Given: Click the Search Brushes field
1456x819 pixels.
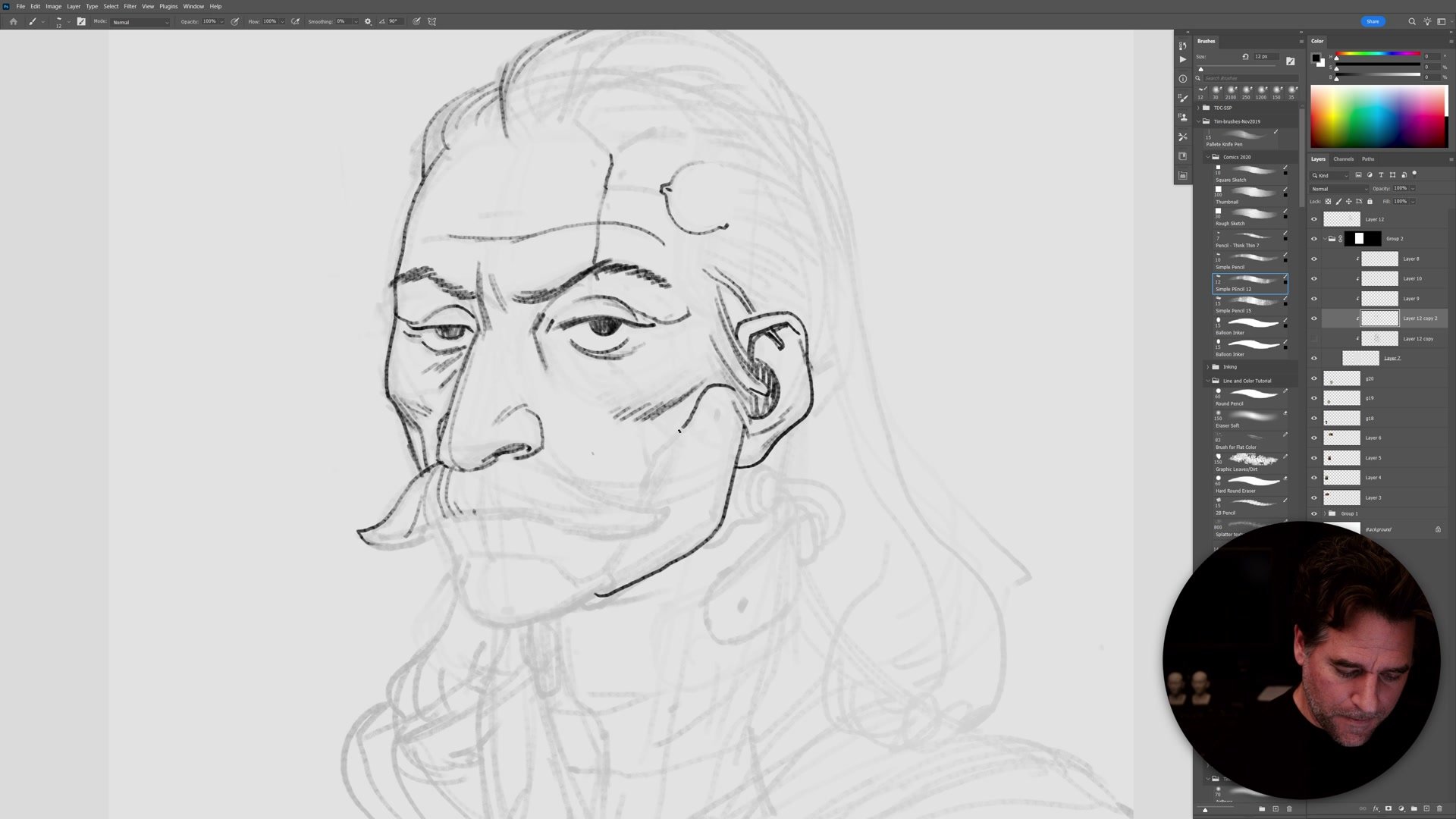Looking at the screenshot, I should (x=1250, y=78).
